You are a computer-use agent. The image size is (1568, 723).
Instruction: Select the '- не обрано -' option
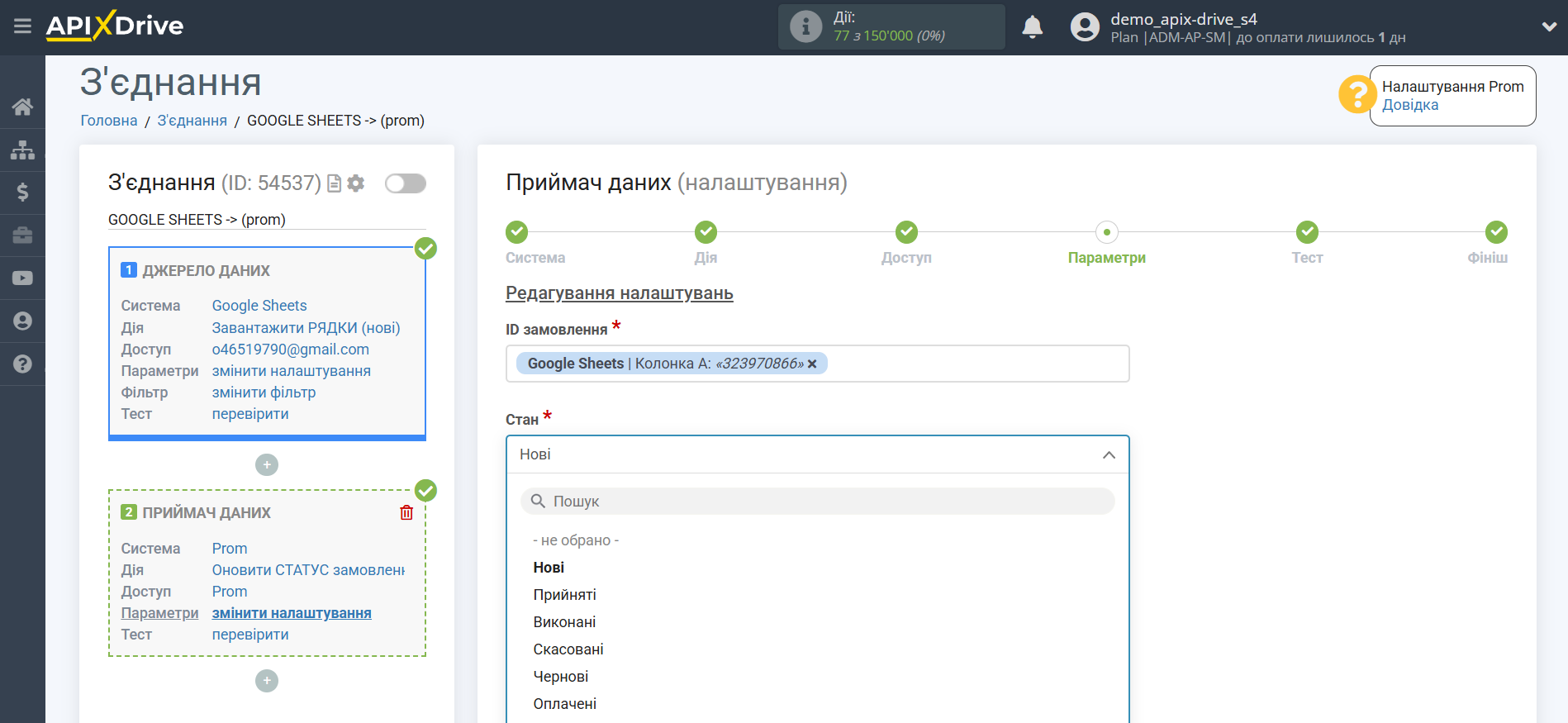[x=576, y=540]
